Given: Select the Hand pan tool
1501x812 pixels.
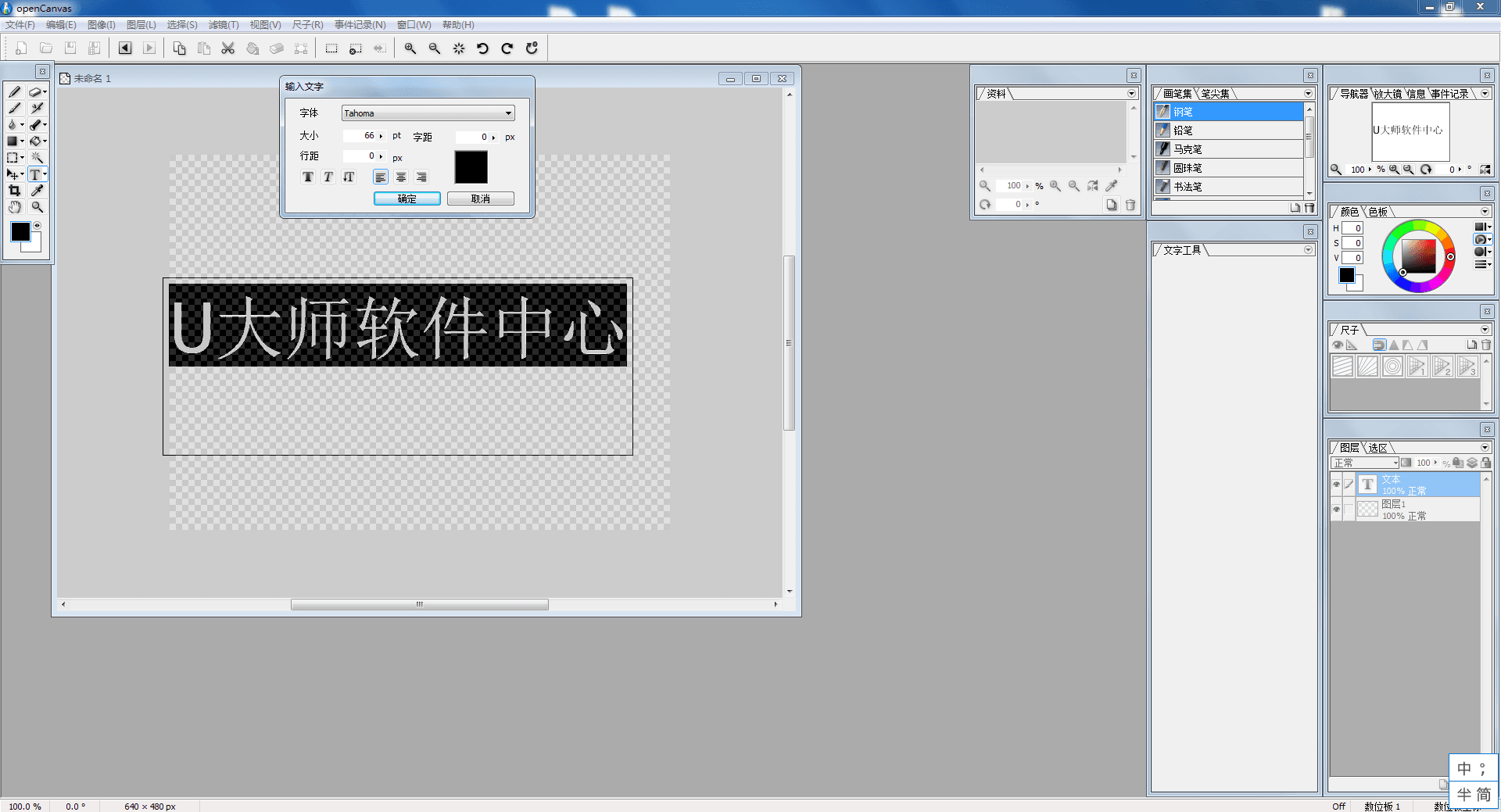Looking at the screenshot, I should point(14,207).
